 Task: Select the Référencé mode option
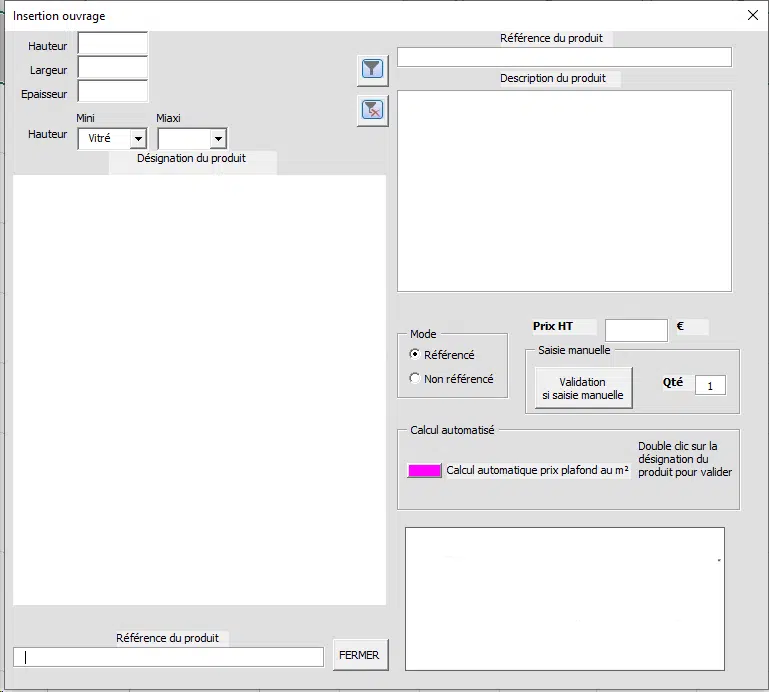point(416,355)
